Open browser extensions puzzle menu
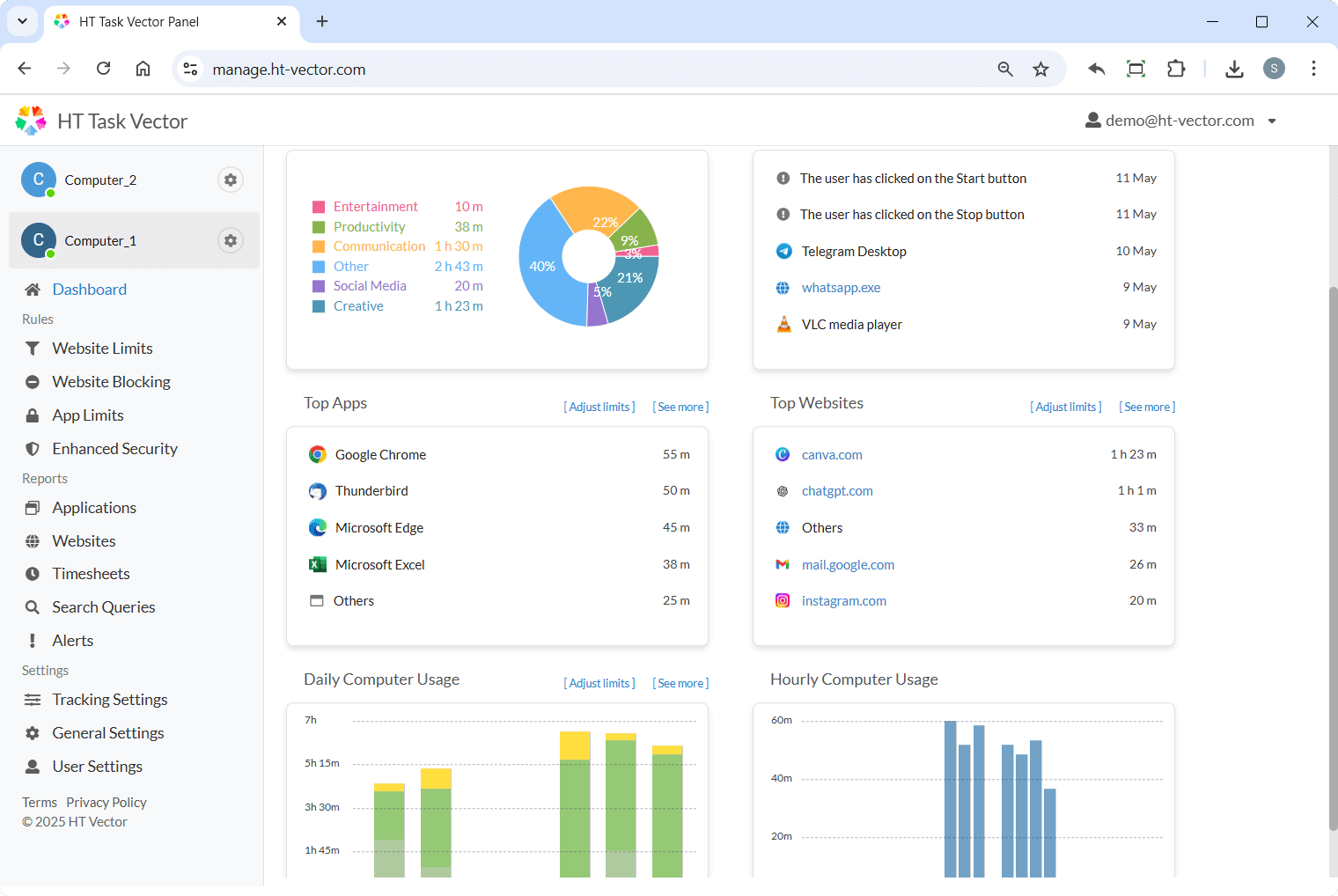 tap(1176, 68)
